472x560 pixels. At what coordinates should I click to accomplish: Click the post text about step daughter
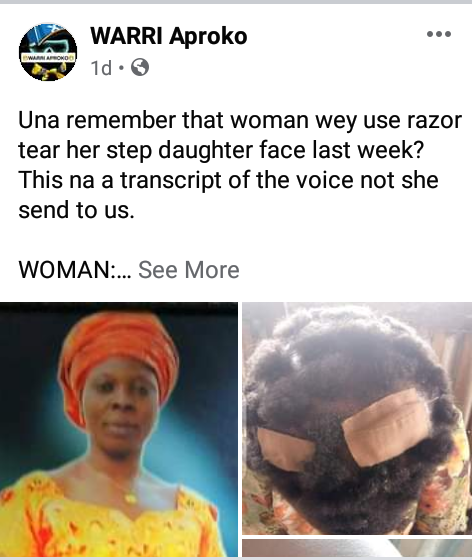click(x=240, y=165)
